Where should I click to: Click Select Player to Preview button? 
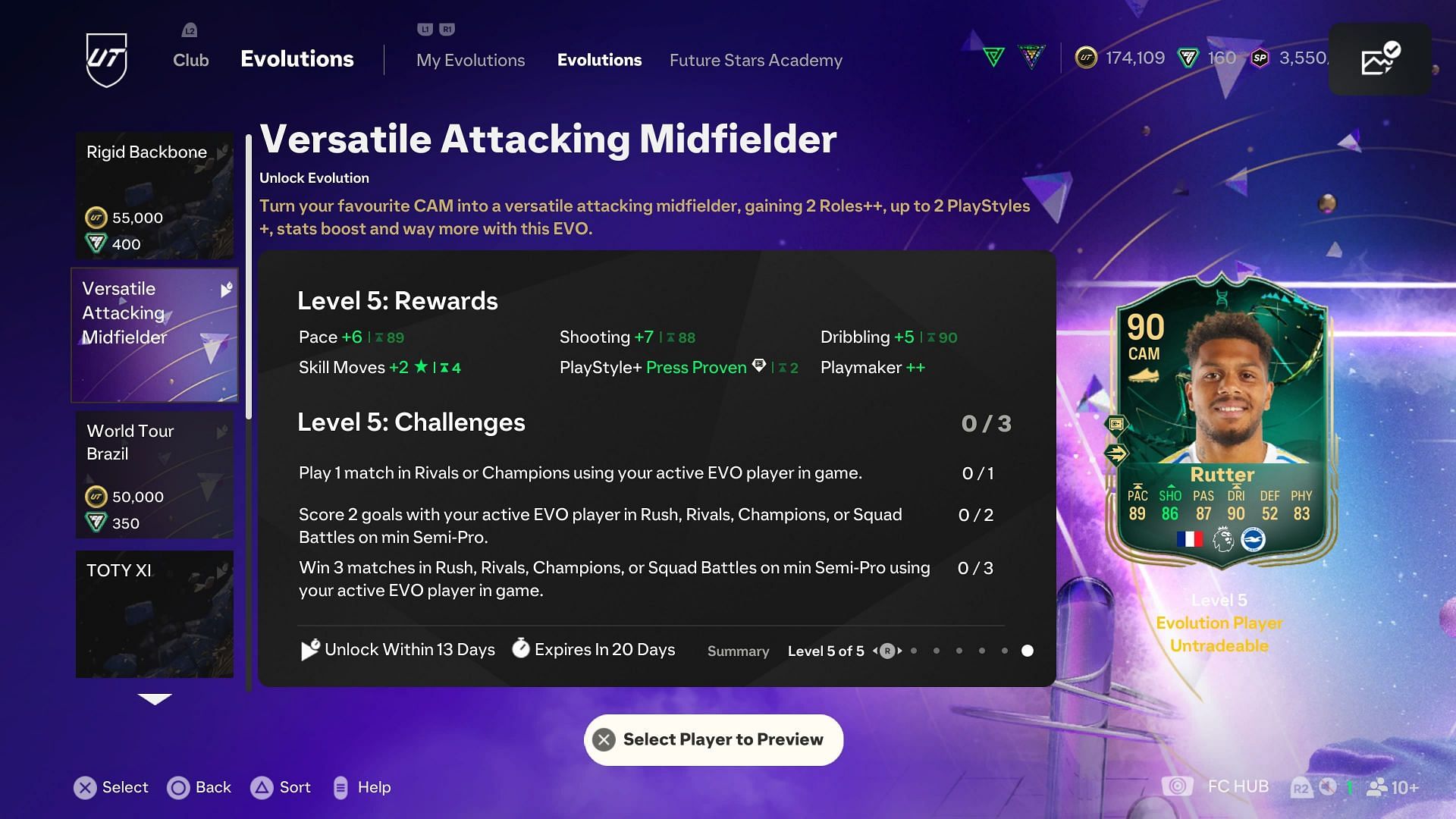click(713, 739)
